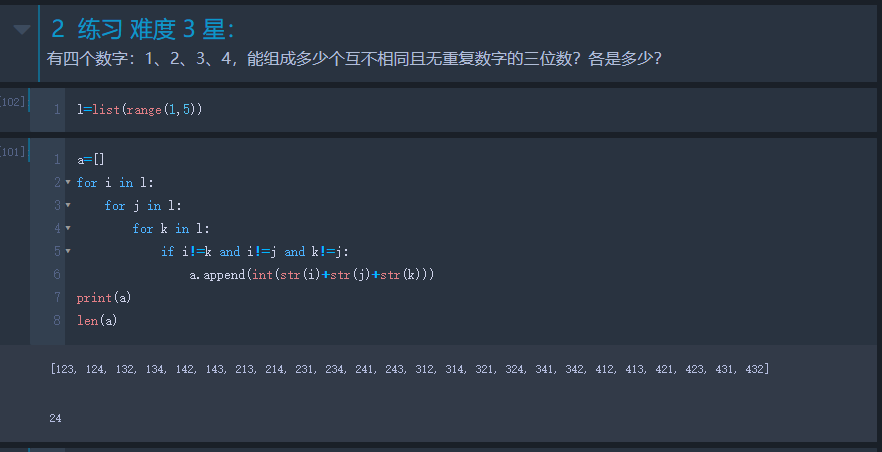
Task: Fold the 'for i in l:' loop
Action: 67,183
